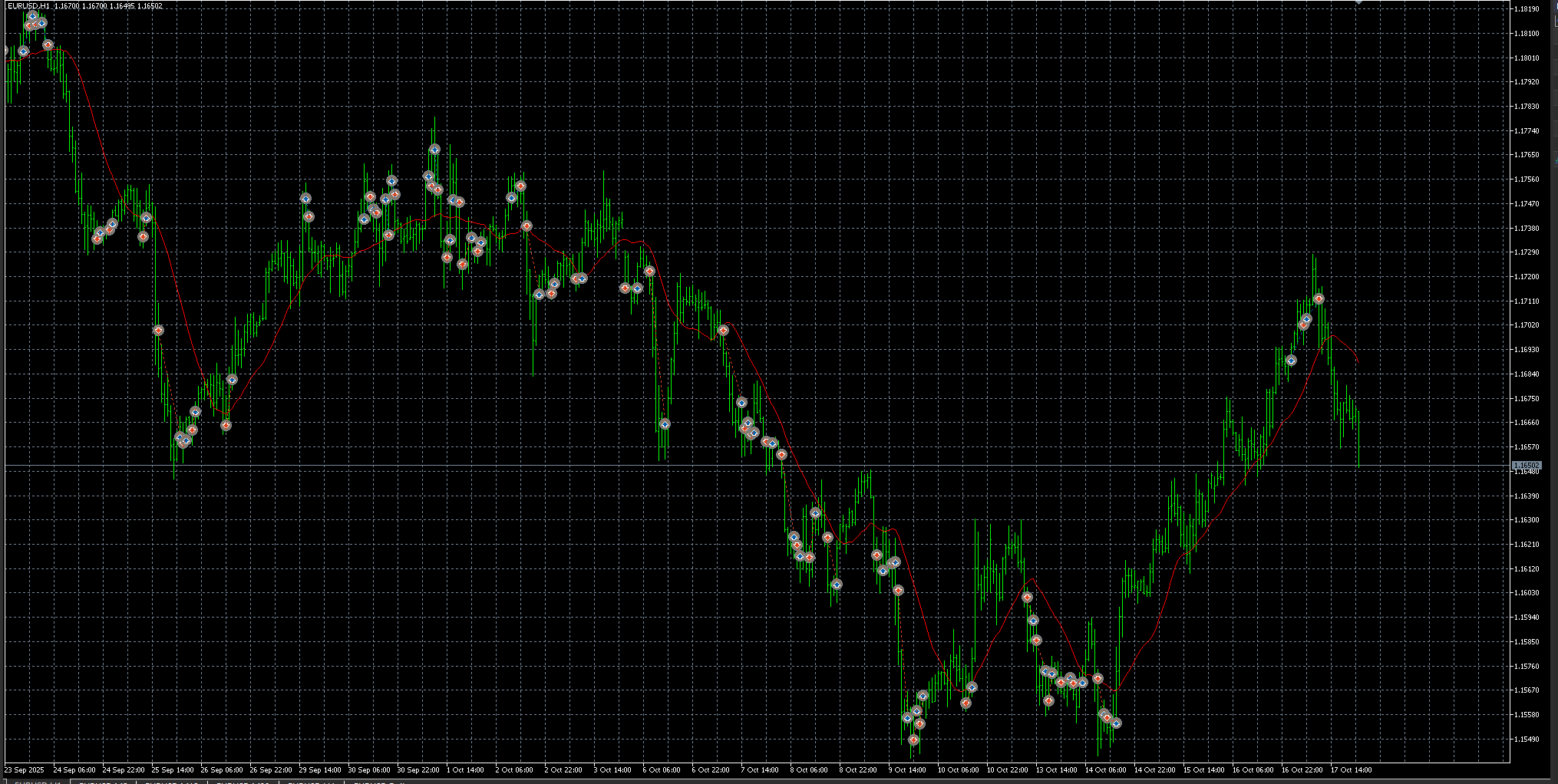
Task: Select the blue trade marker near 1.16330 on 8 Oct
Action: (815, 513)
